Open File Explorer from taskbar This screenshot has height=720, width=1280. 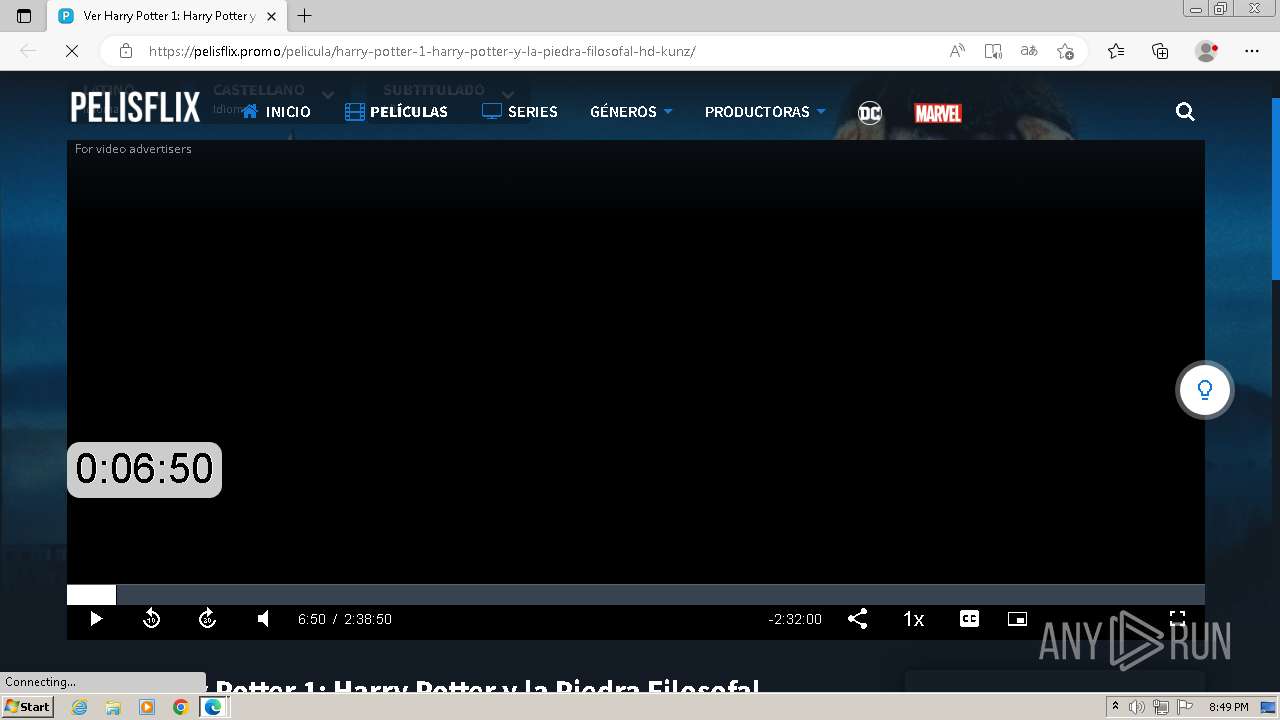coord(113,707)
